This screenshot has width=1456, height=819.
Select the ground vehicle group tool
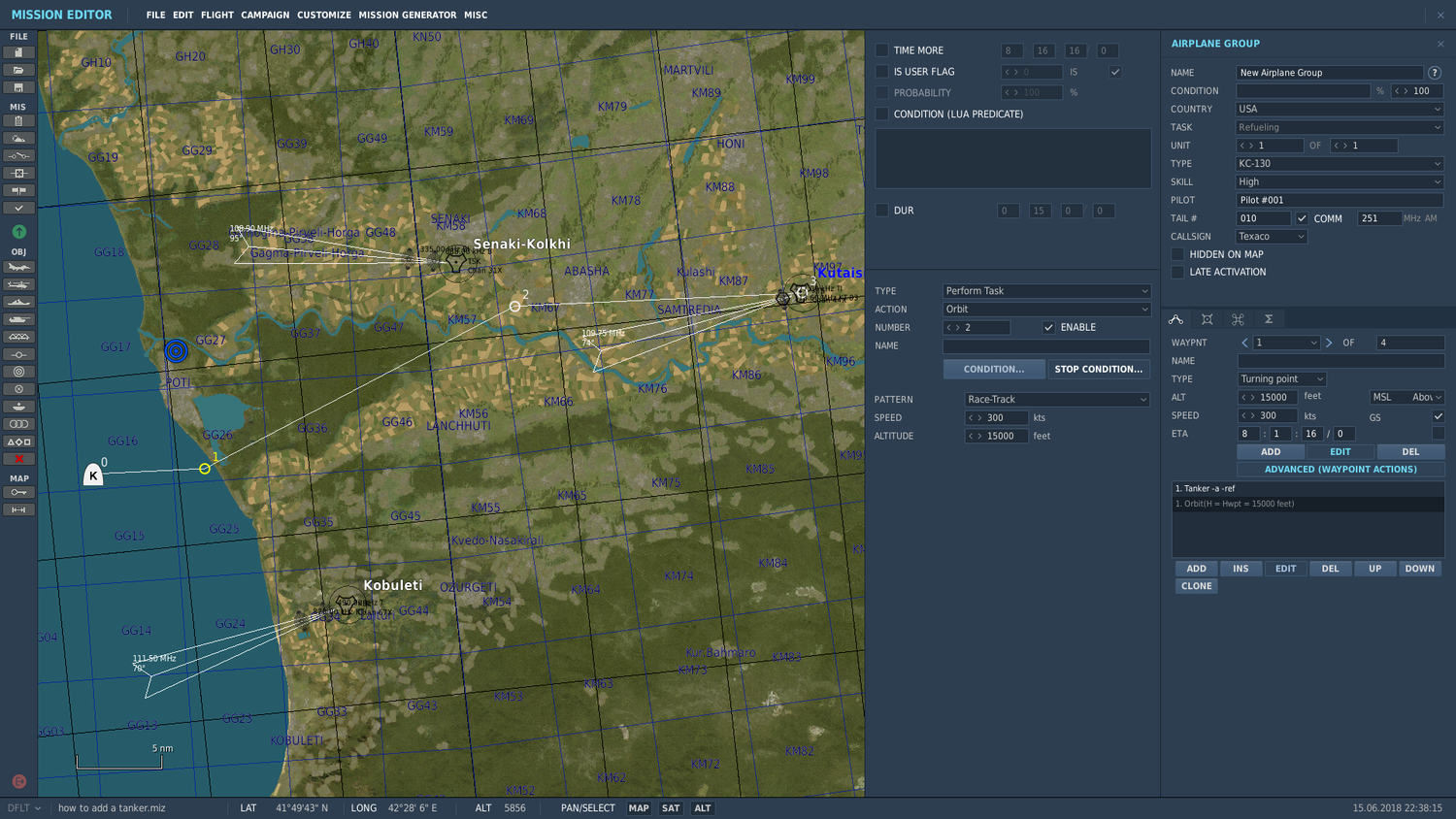(18, 320)
